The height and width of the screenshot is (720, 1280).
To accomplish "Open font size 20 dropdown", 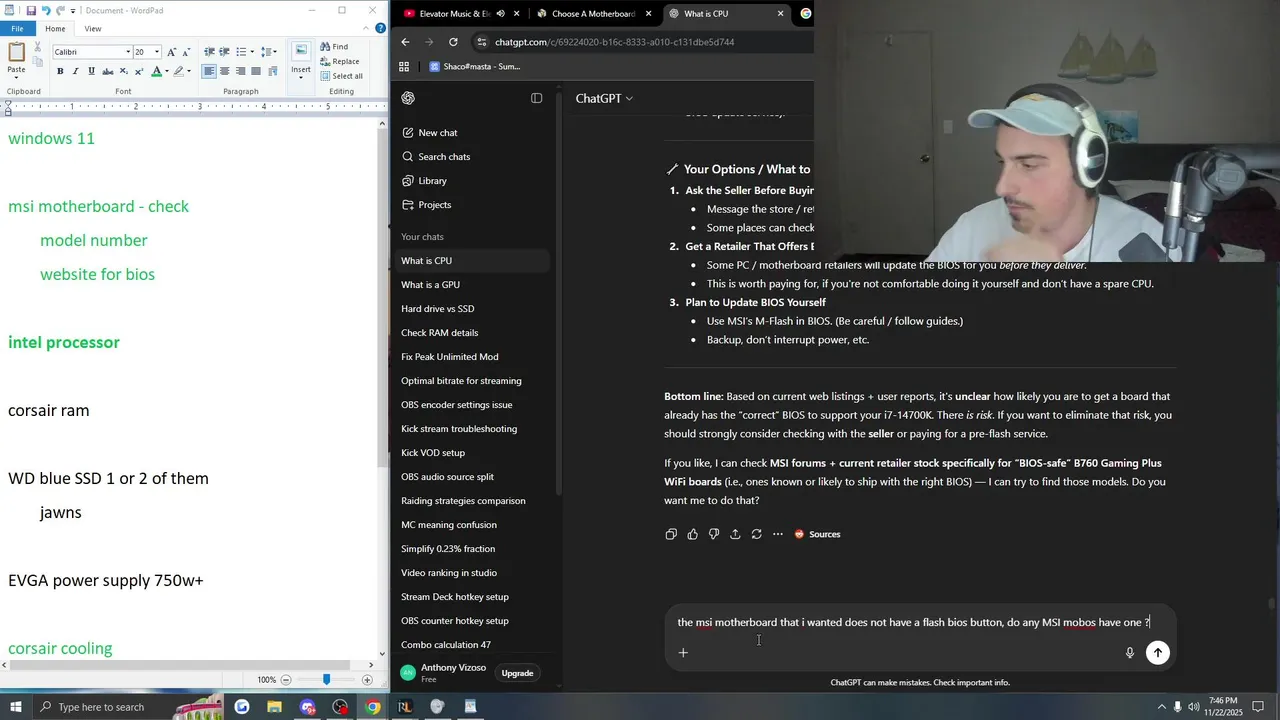I will pyautogui.click(x=157, y=52).
